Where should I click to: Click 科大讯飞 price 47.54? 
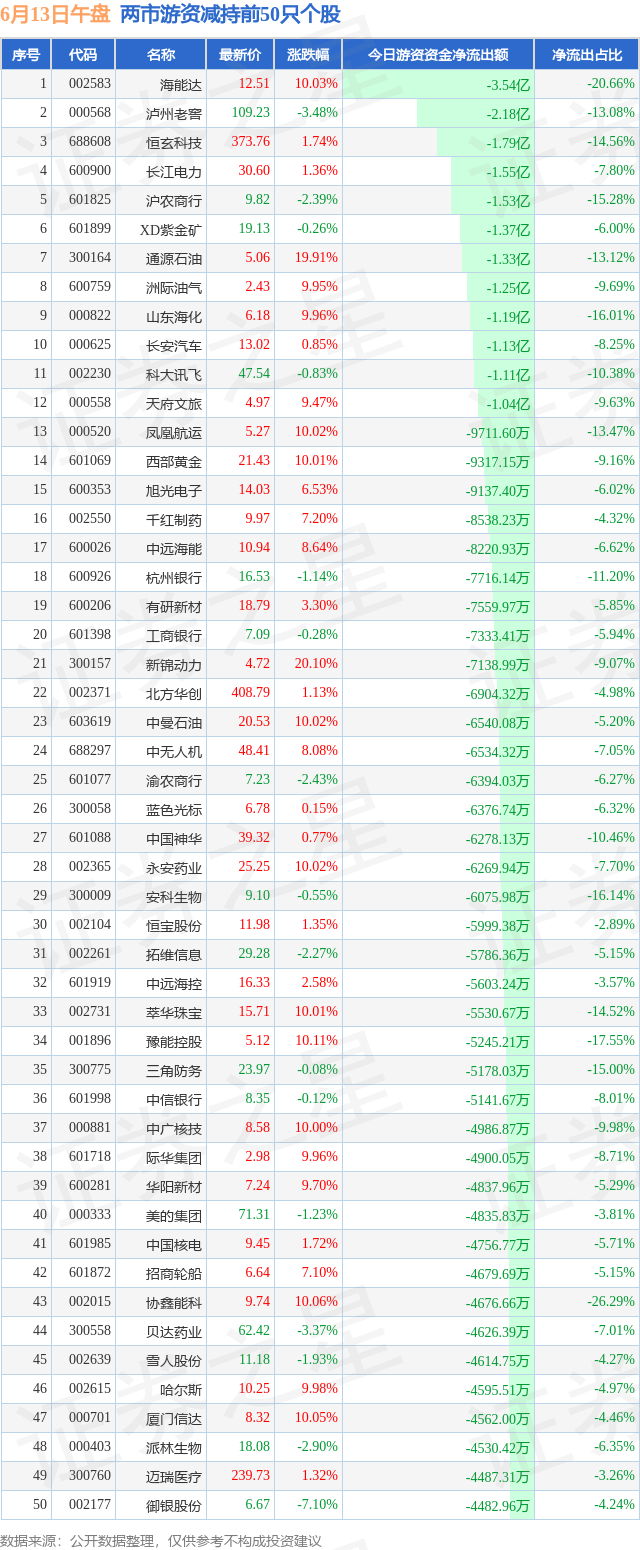pyautogui.click(x=254, y=374)
